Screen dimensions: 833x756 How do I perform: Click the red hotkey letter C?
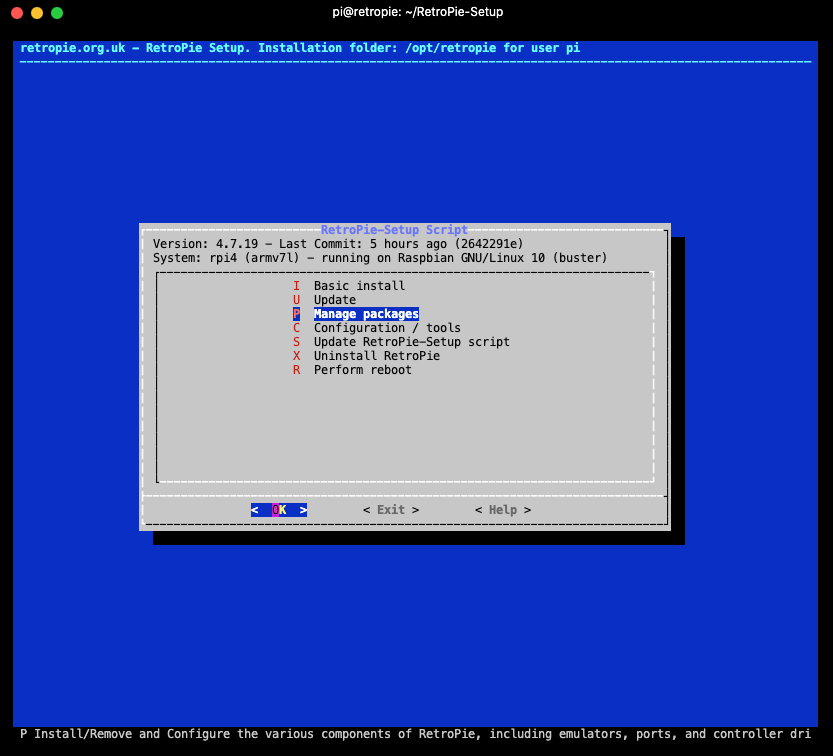pos(296,328)
